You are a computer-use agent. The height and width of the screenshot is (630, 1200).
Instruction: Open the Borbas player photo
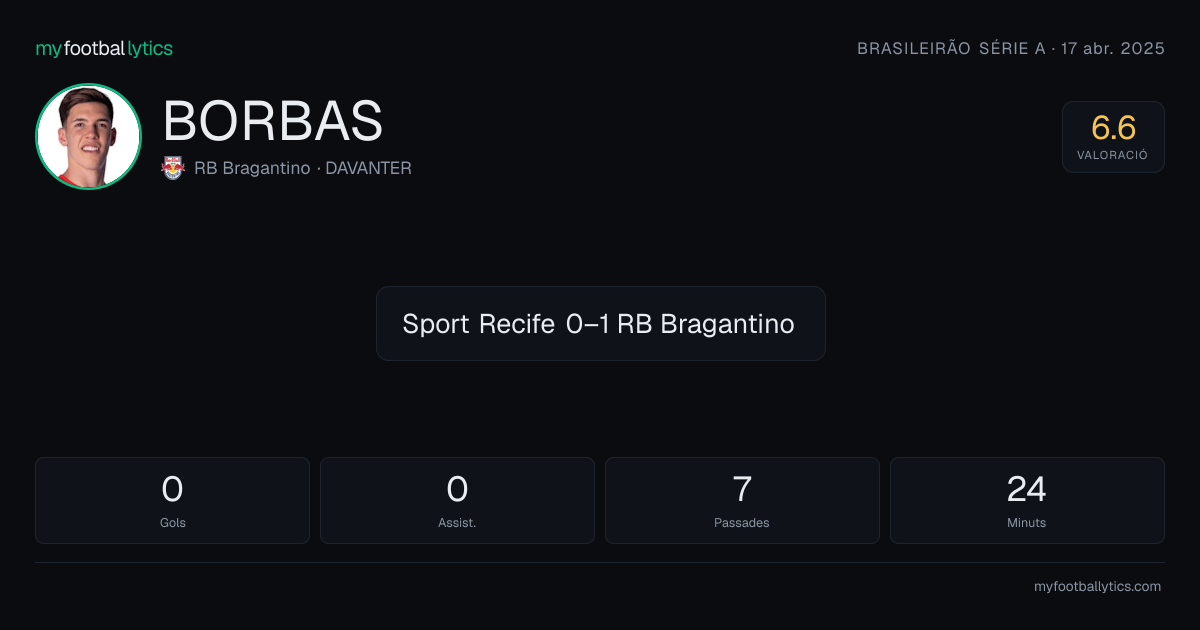click(88, 137)
